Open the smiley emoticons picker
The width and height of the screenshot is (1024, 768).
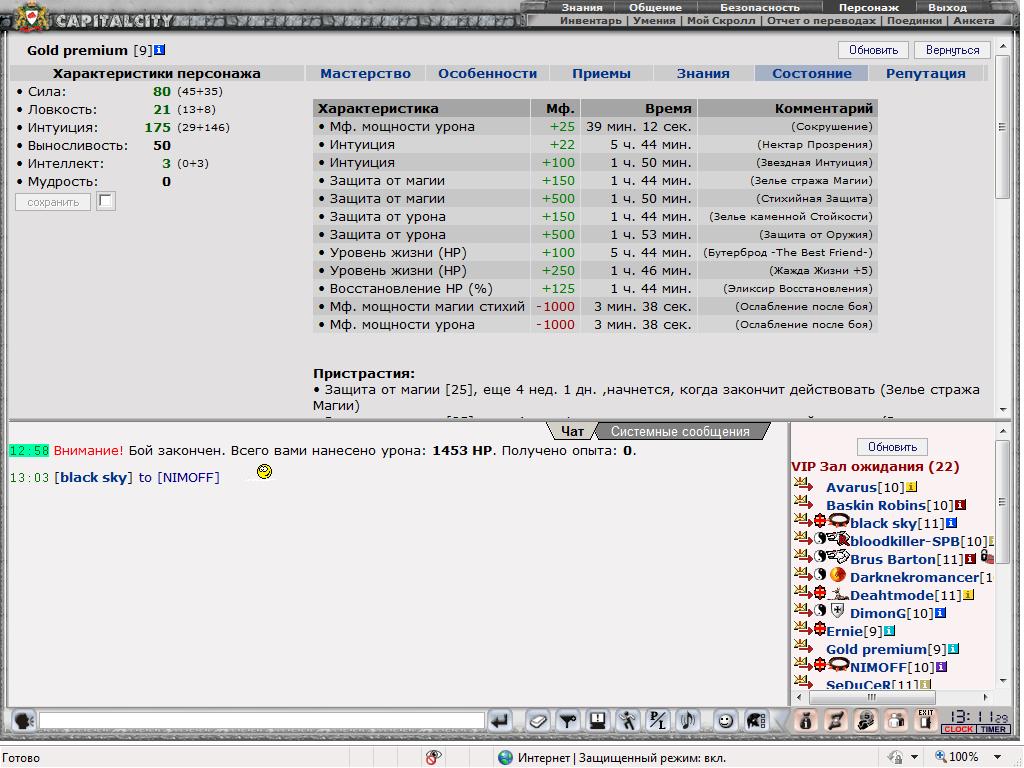point(725,721)
